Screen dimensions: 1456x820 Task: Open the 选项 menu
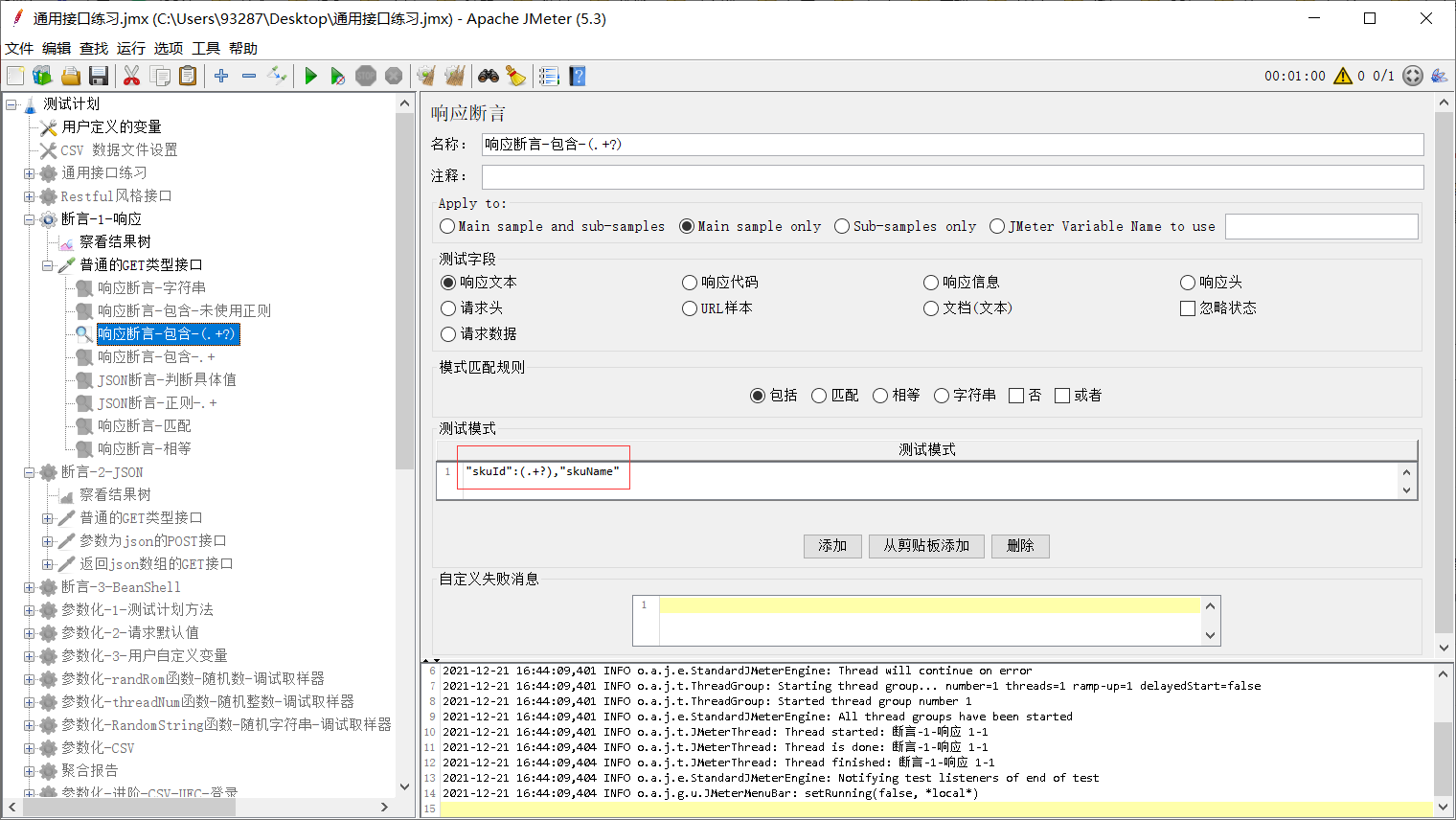click(x=169, y=48)
